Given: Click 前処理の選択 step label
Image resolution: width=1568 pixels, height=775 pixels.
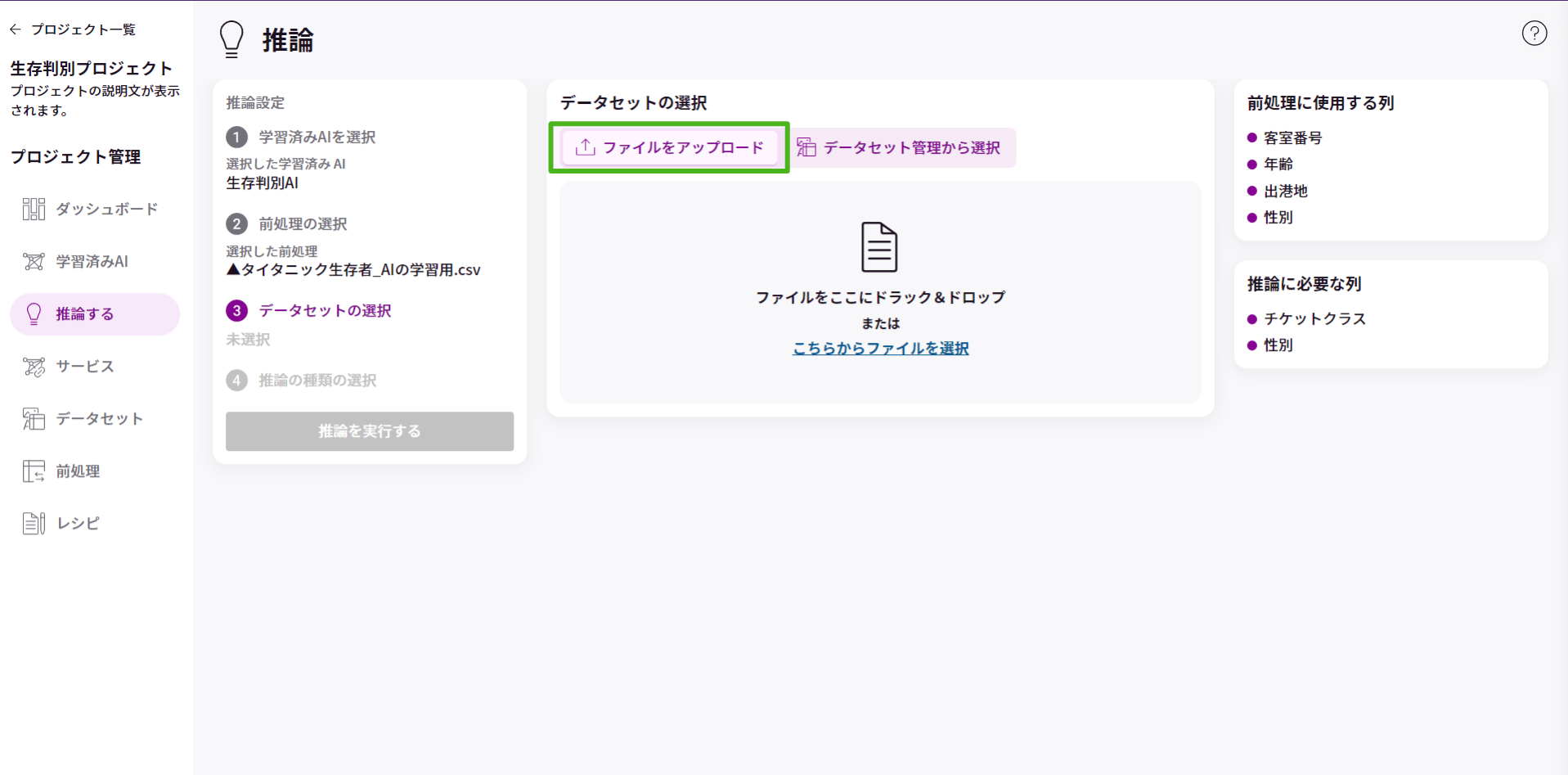Looking at the screenshot, I should (303, 223).
